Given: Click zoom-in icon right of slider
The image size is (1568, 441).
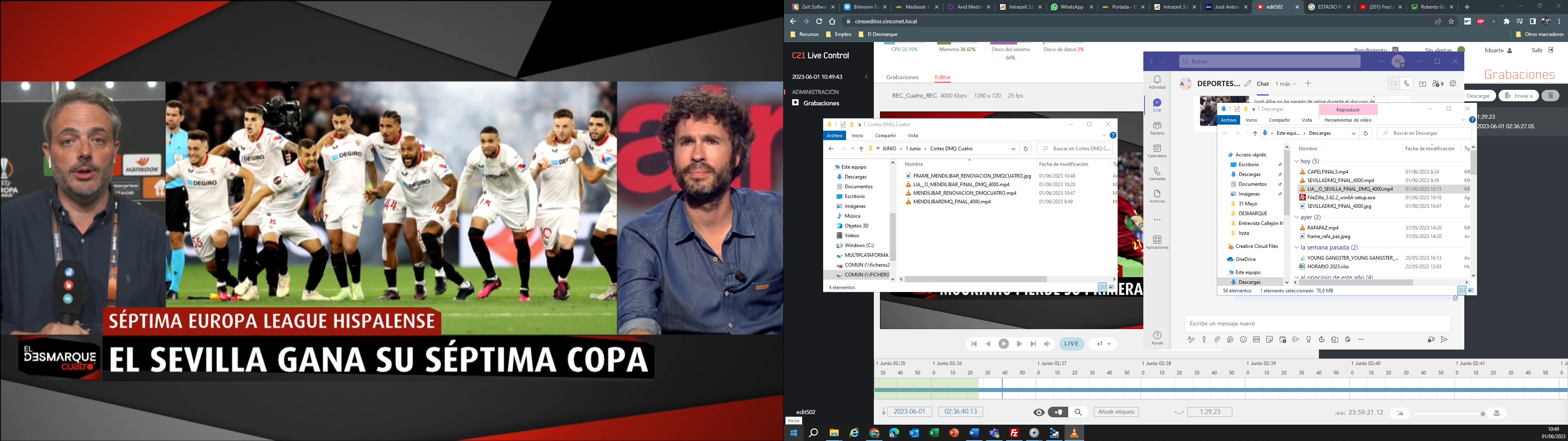Looking at the screenshot, I should click(1496, 413).
